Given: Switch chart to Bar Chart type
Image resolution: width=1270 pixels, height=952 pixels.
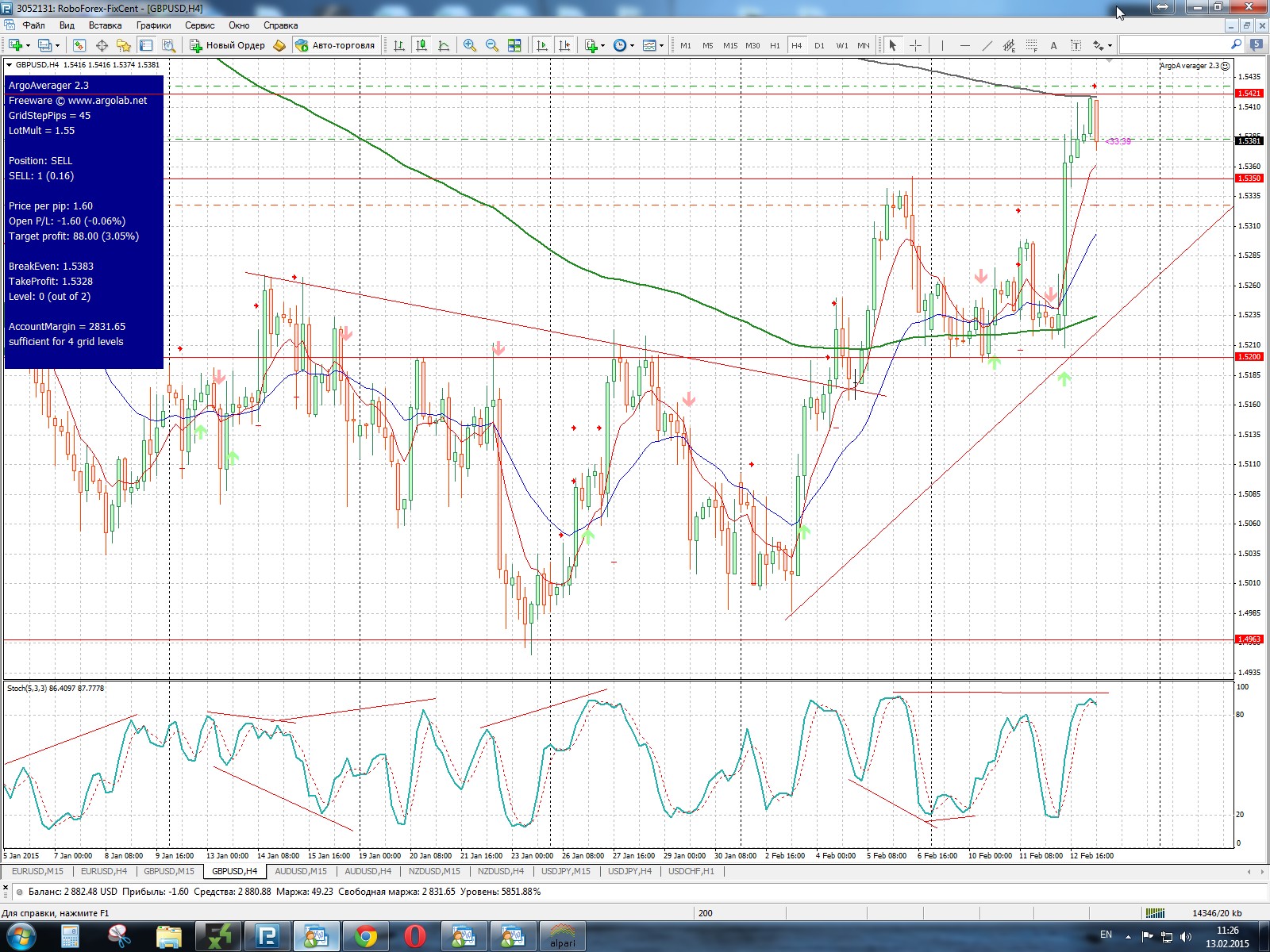Looking at the screenshot, I should click(399, 45).
